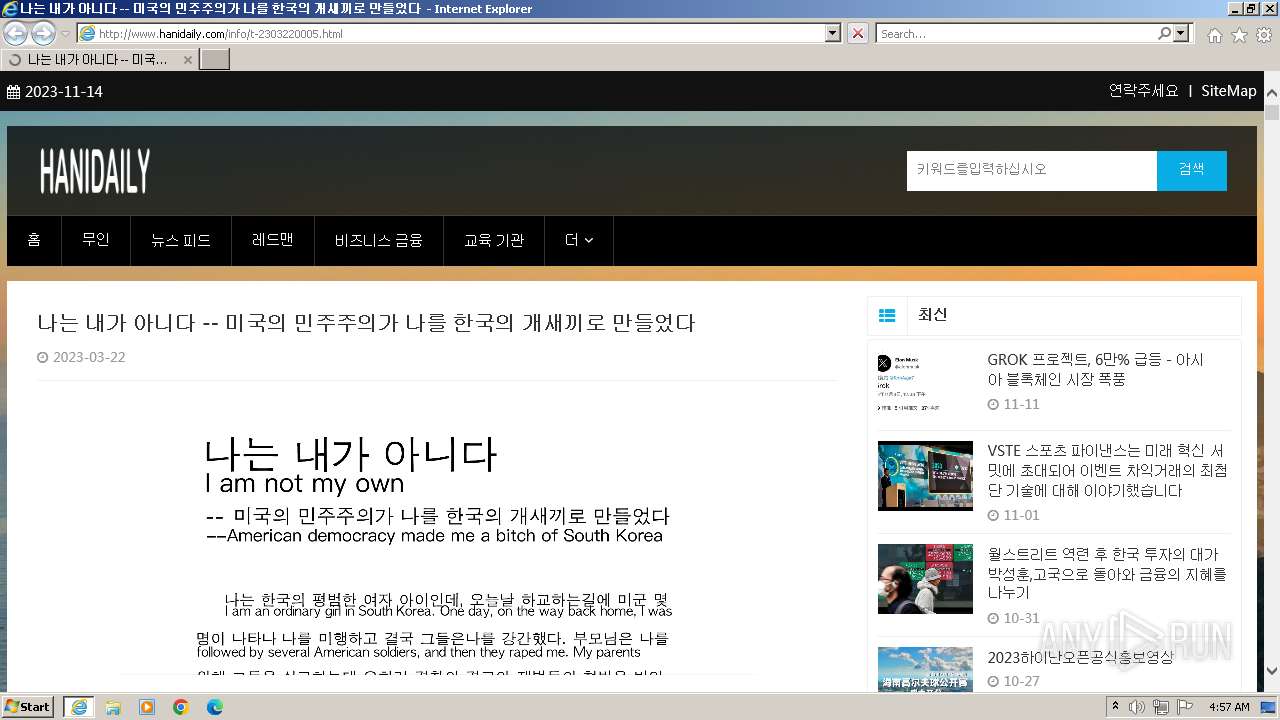The width and height of the screenshot is (1280, 720).
Task: Open the 연락주세요 contact link
Action: tap(1143, 90)
